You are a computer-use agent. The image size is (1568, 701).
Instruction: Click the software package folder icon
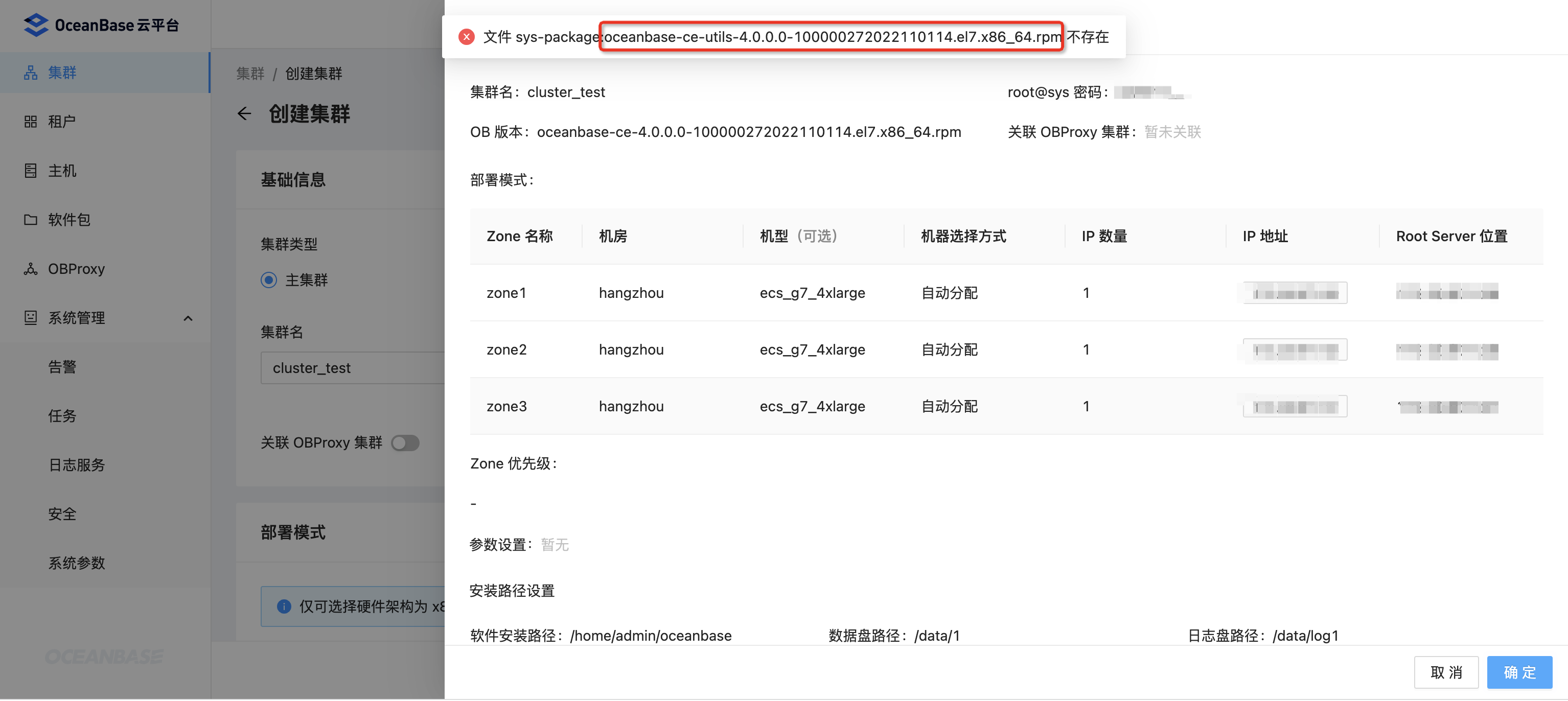31,220
